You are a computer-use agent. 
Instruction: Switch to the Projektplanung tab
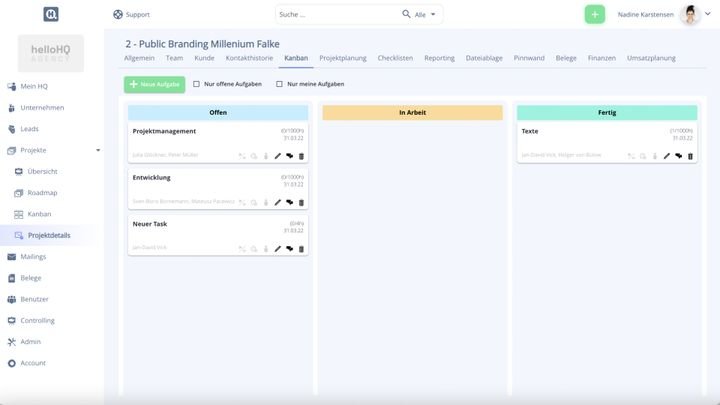tap(343, 58)
